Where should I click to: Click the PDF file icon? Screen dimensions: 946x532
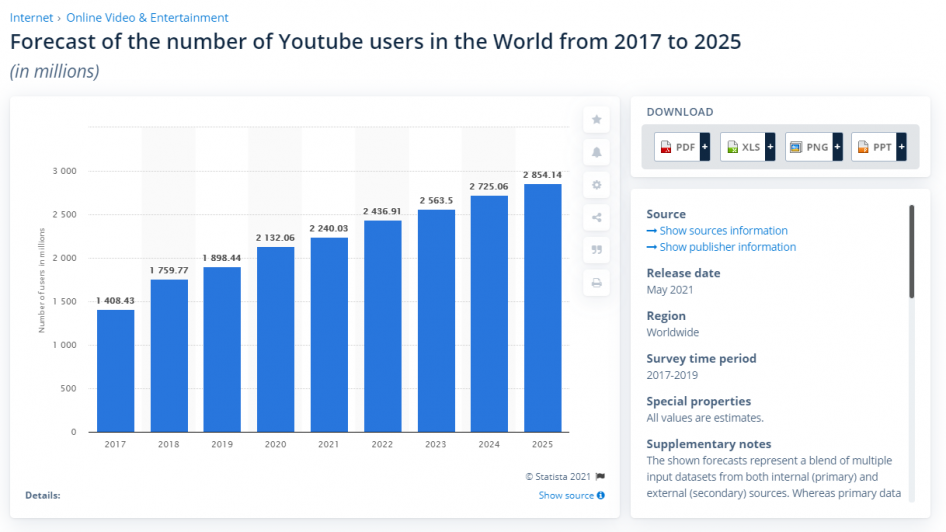665,147
